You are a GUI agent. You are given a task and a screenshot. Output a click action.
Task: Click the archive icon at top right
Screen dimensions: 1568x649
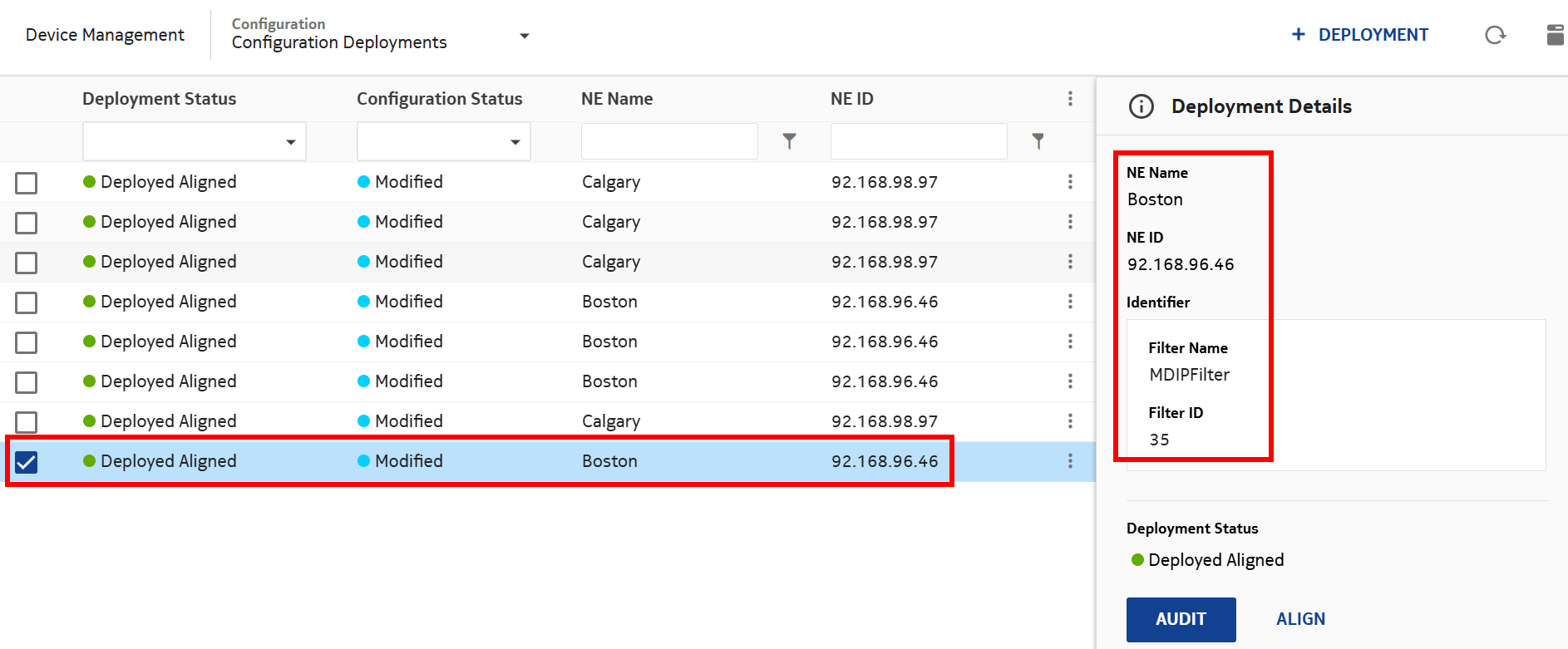pyautogui.click(x=1555, y=35)
